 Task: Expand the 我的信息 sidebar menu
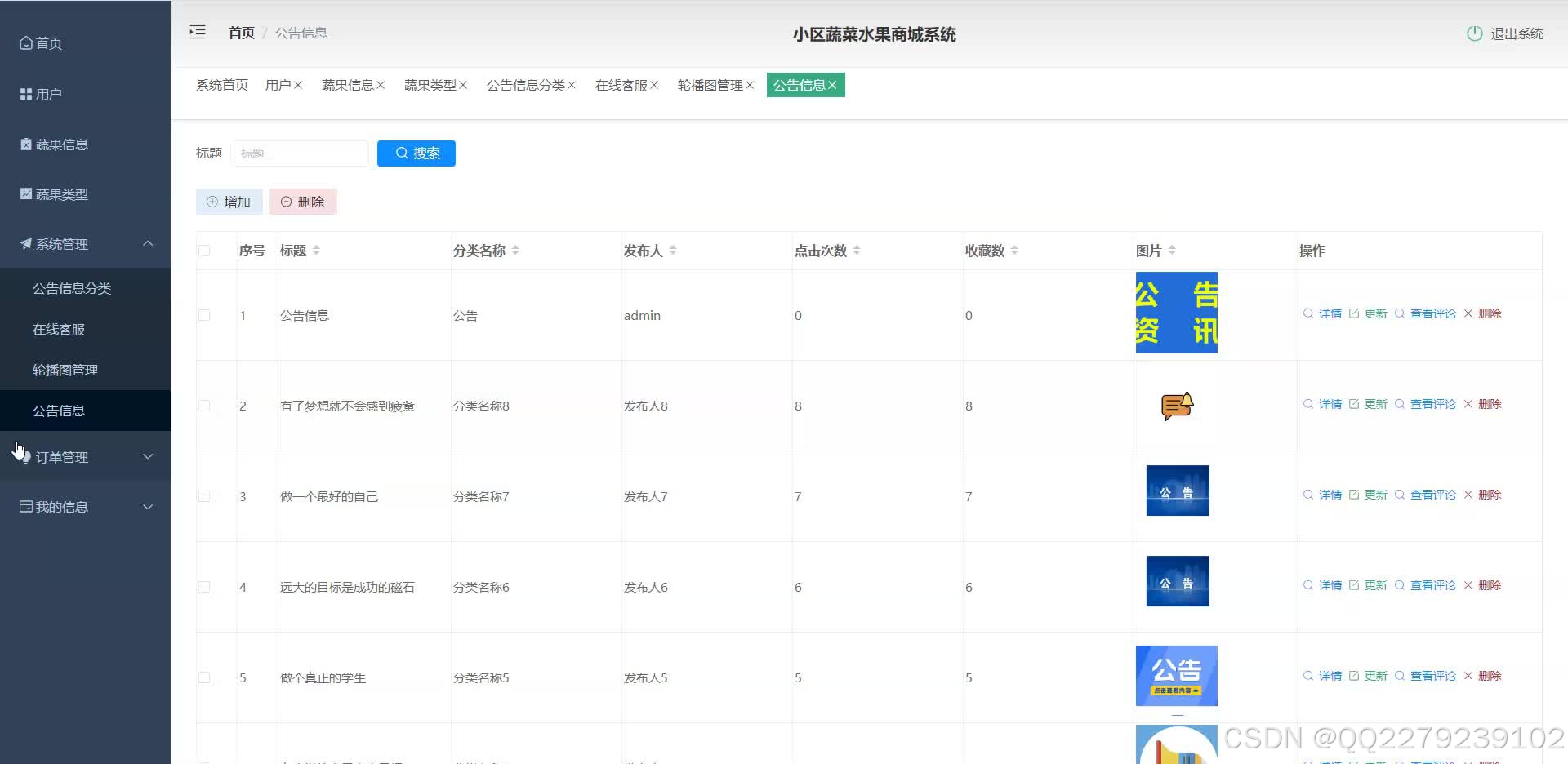pyautogui.click(x=61, y=506)
